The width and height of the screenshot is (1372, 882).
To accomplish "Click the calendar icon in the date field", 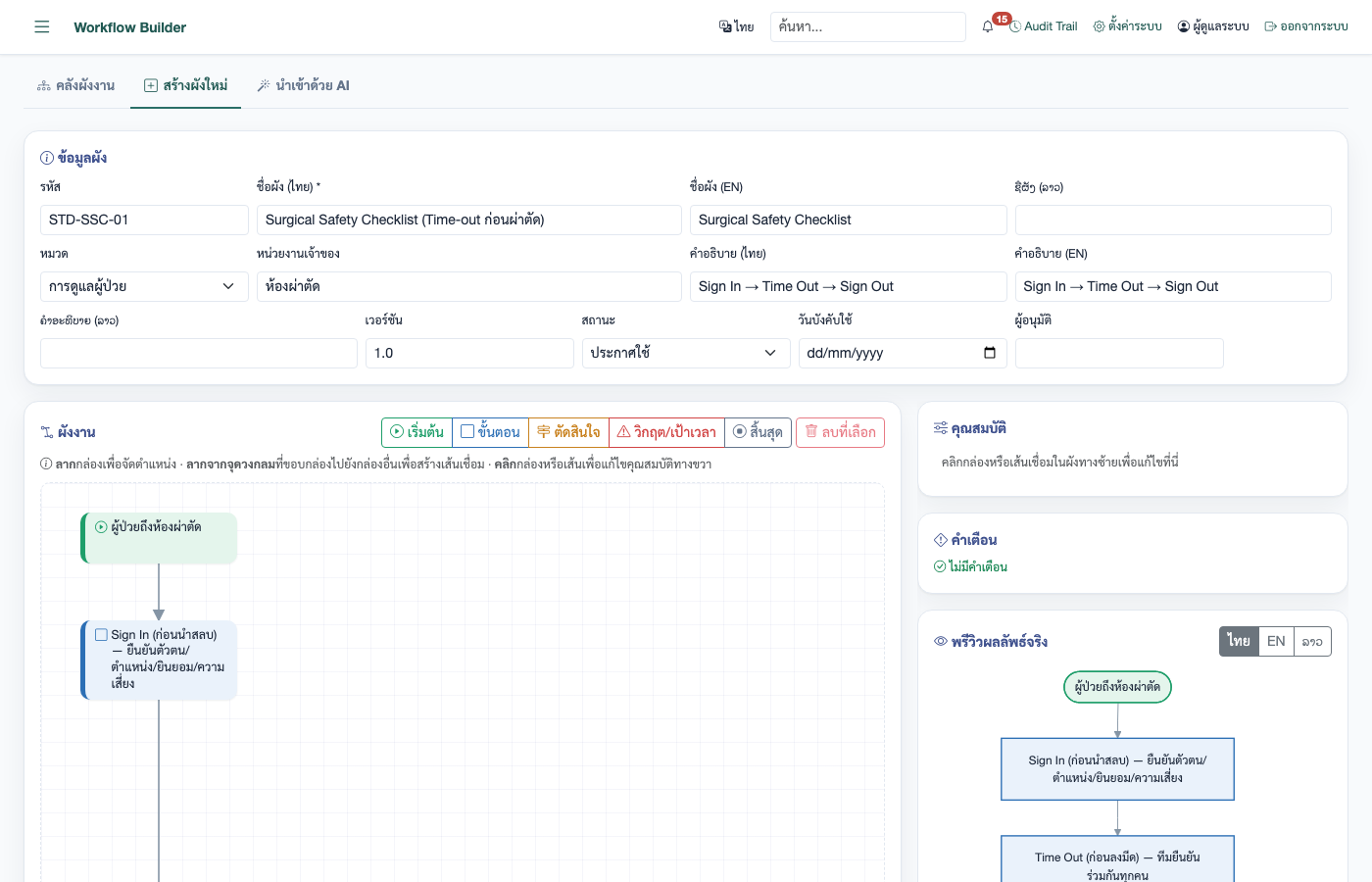I will pos(990,353).
